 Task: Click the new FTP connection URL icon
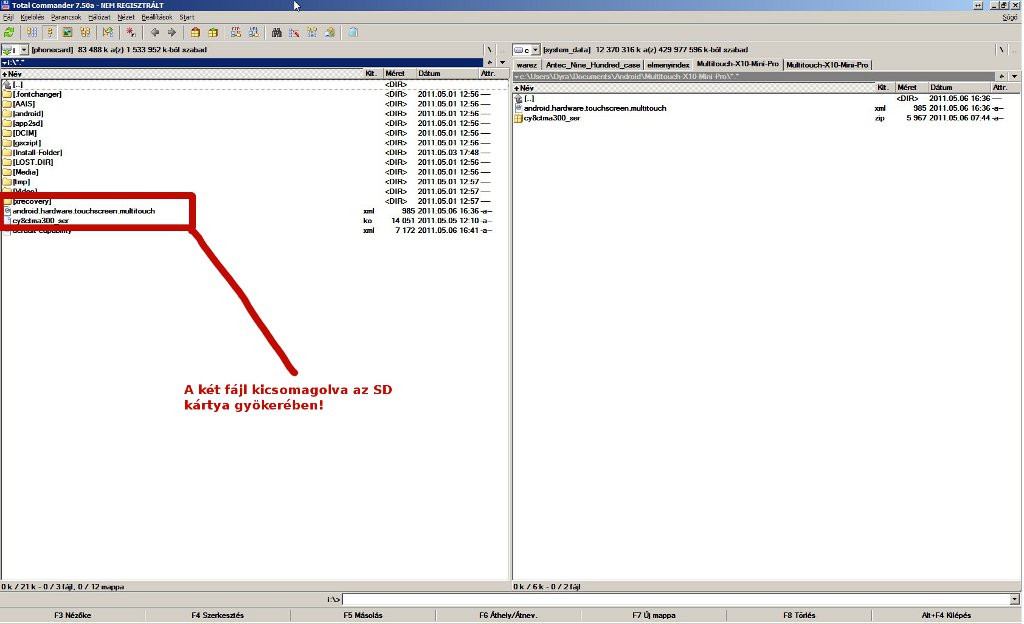click(253, 32)
